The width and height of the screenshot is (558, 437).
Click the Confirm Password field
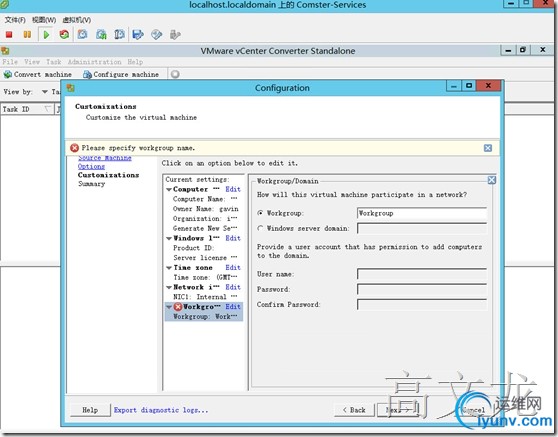422,305
